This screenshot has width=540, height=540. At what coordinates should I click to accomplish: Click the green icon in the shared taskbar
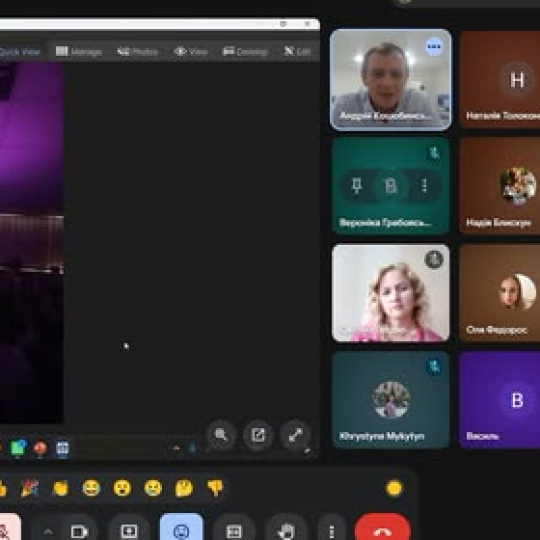click(18, 448)
